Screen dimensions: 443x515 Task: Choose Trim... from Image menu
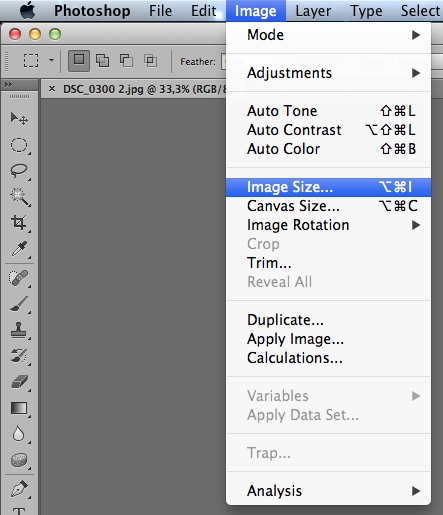(328, 263)
